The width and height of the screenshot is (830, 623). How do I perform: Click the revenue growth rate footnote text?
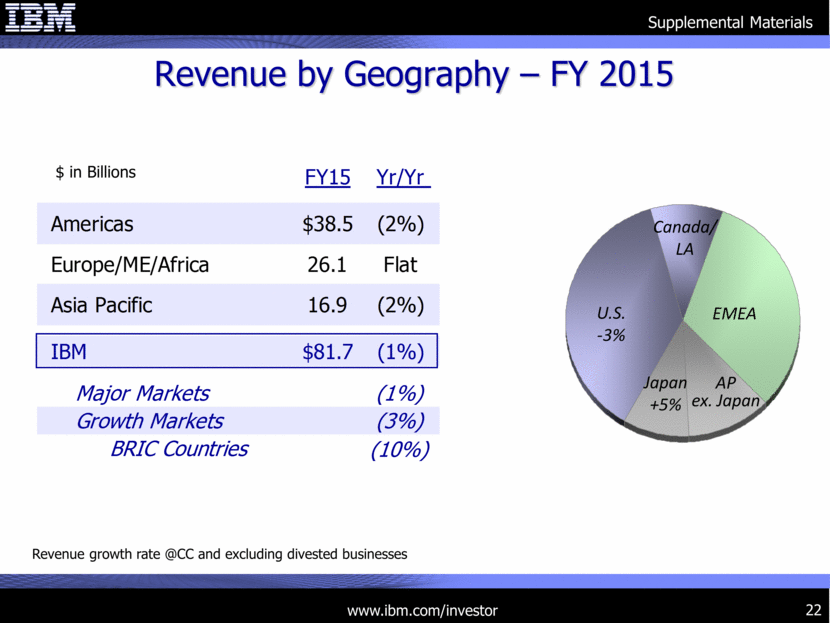pos(220,554)
